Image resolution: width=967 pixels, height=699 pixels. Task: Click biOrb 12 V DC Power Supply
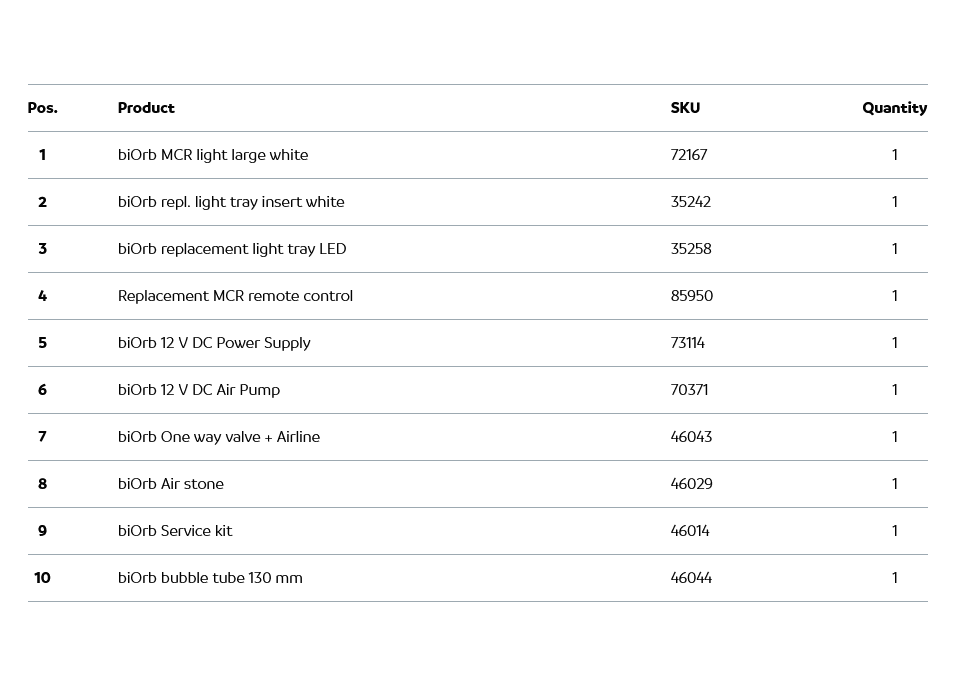(214, 343)
